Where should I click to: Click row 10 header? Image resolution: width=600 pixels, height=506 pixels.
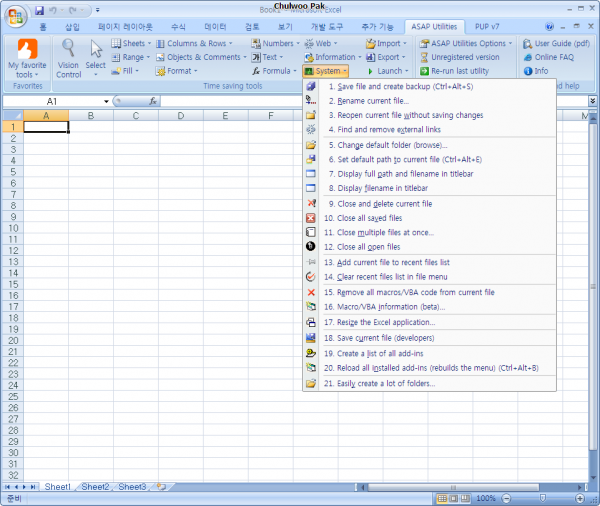click(x=13, y=228)
